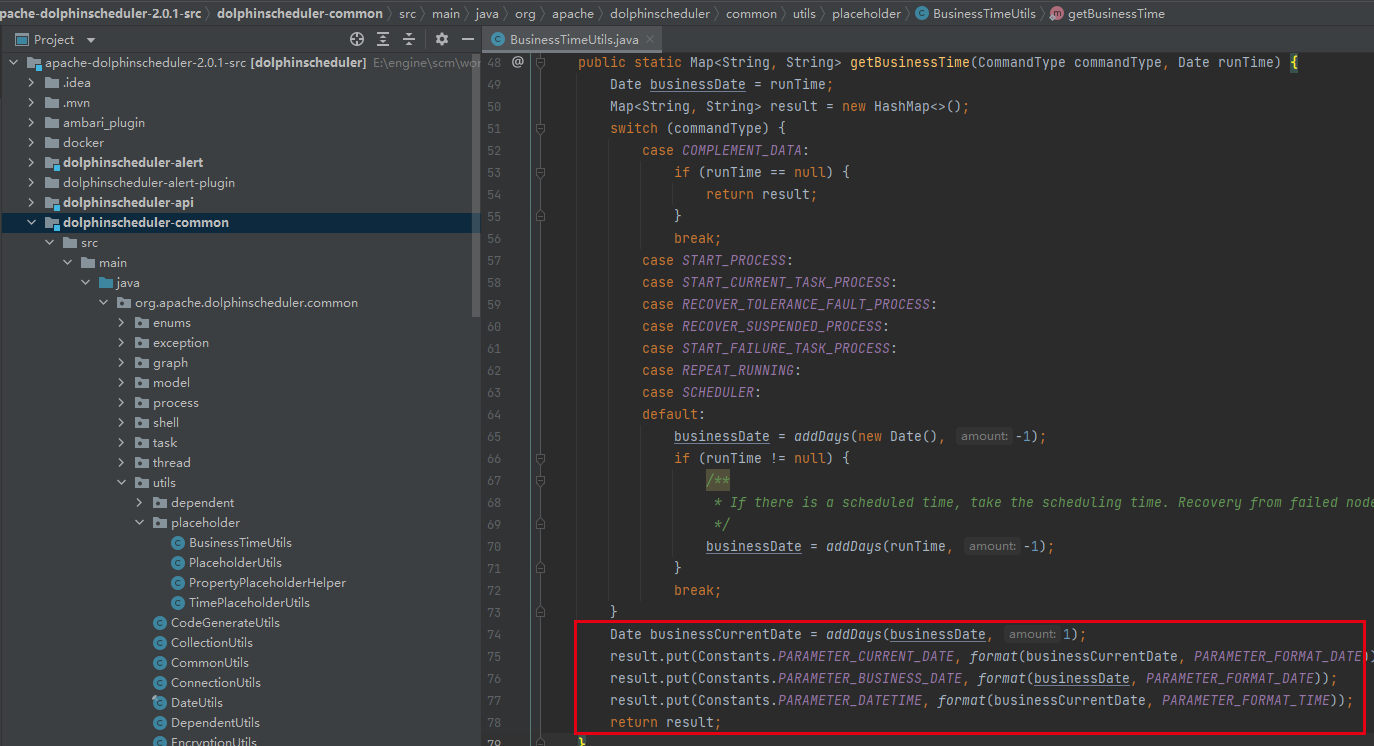1374x746 pixels.
Task: Click 'return result;' on line 78
Action: (665, 722)
